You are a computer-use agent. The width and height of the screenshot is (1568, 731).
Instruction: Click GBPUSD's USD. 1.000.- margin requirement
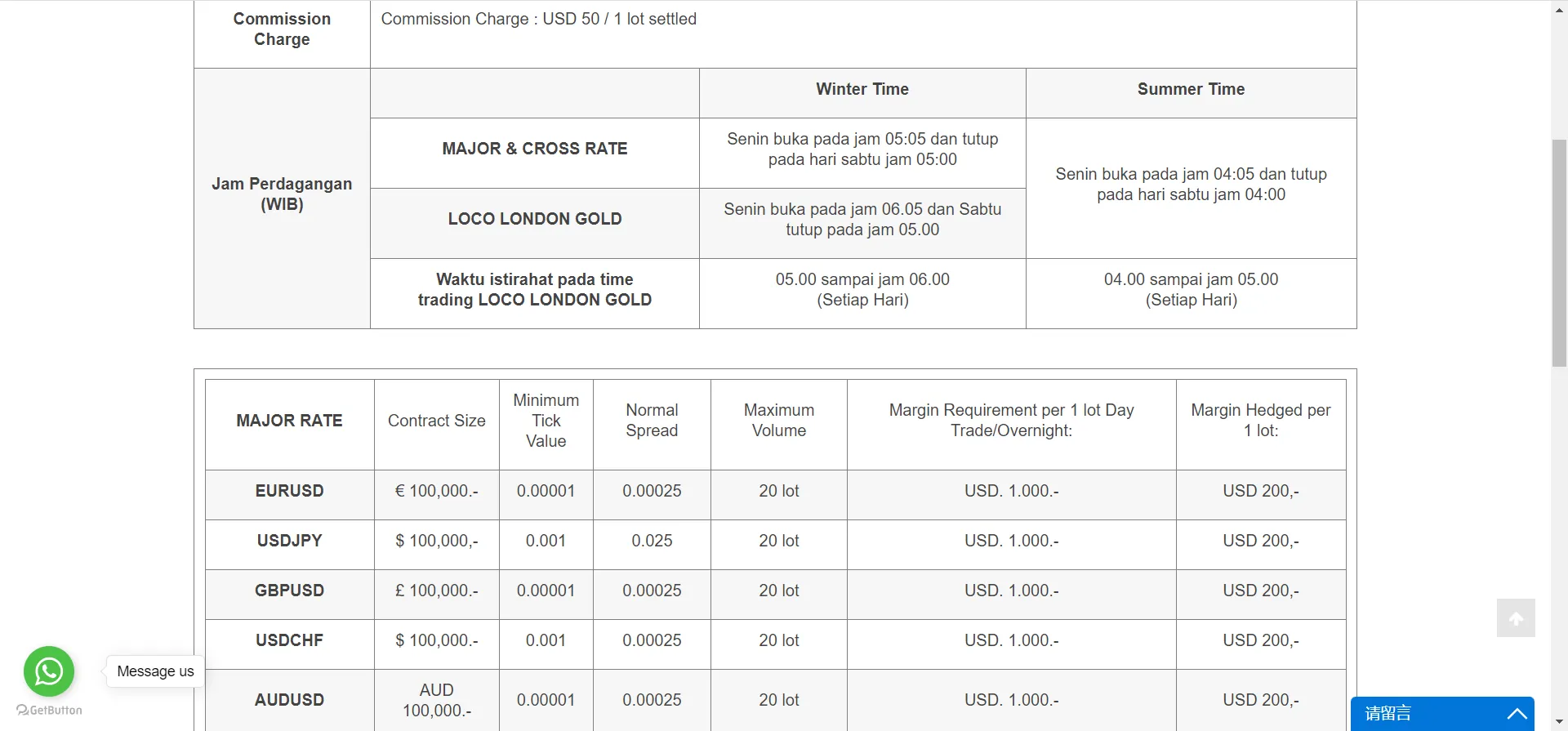pos(1012,591)
